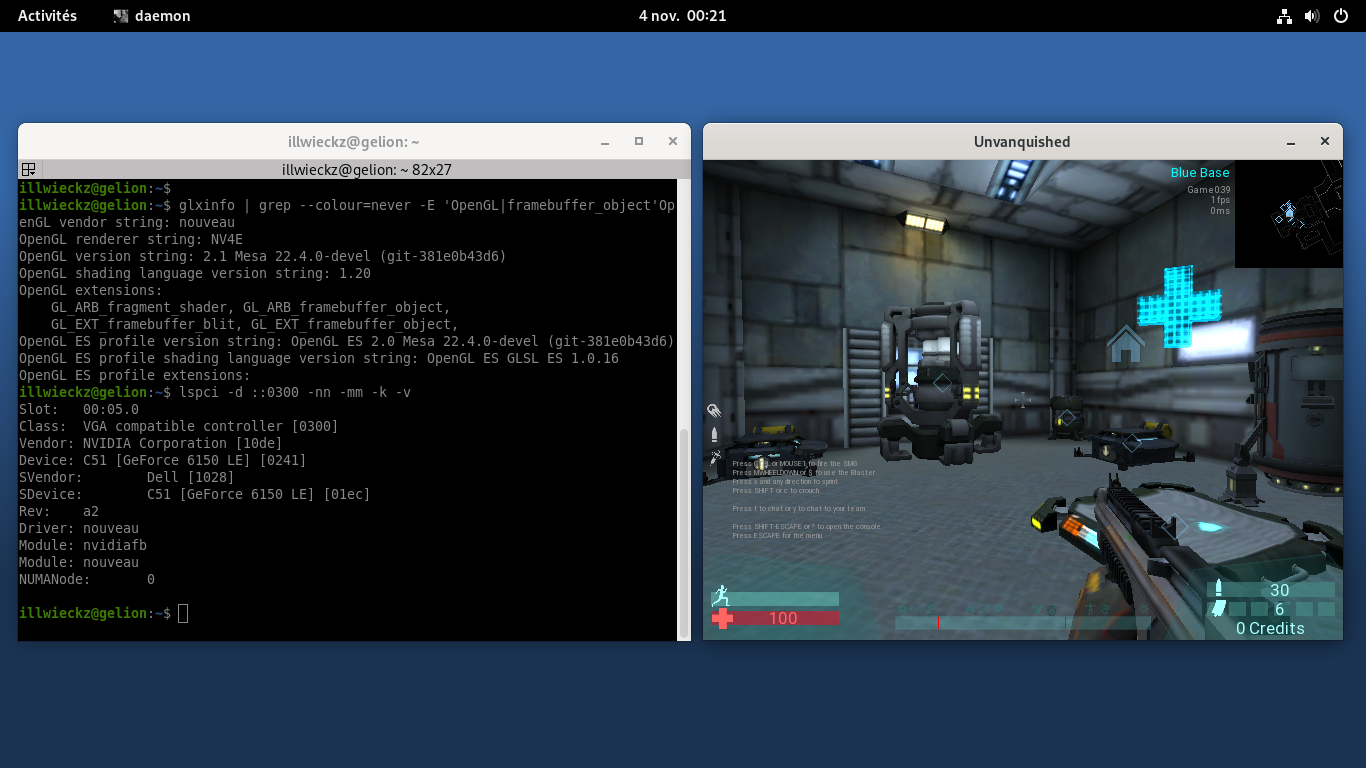Click the magazine icon beside clips 6
The image size is (1366, 768).
click(1218, 609)
